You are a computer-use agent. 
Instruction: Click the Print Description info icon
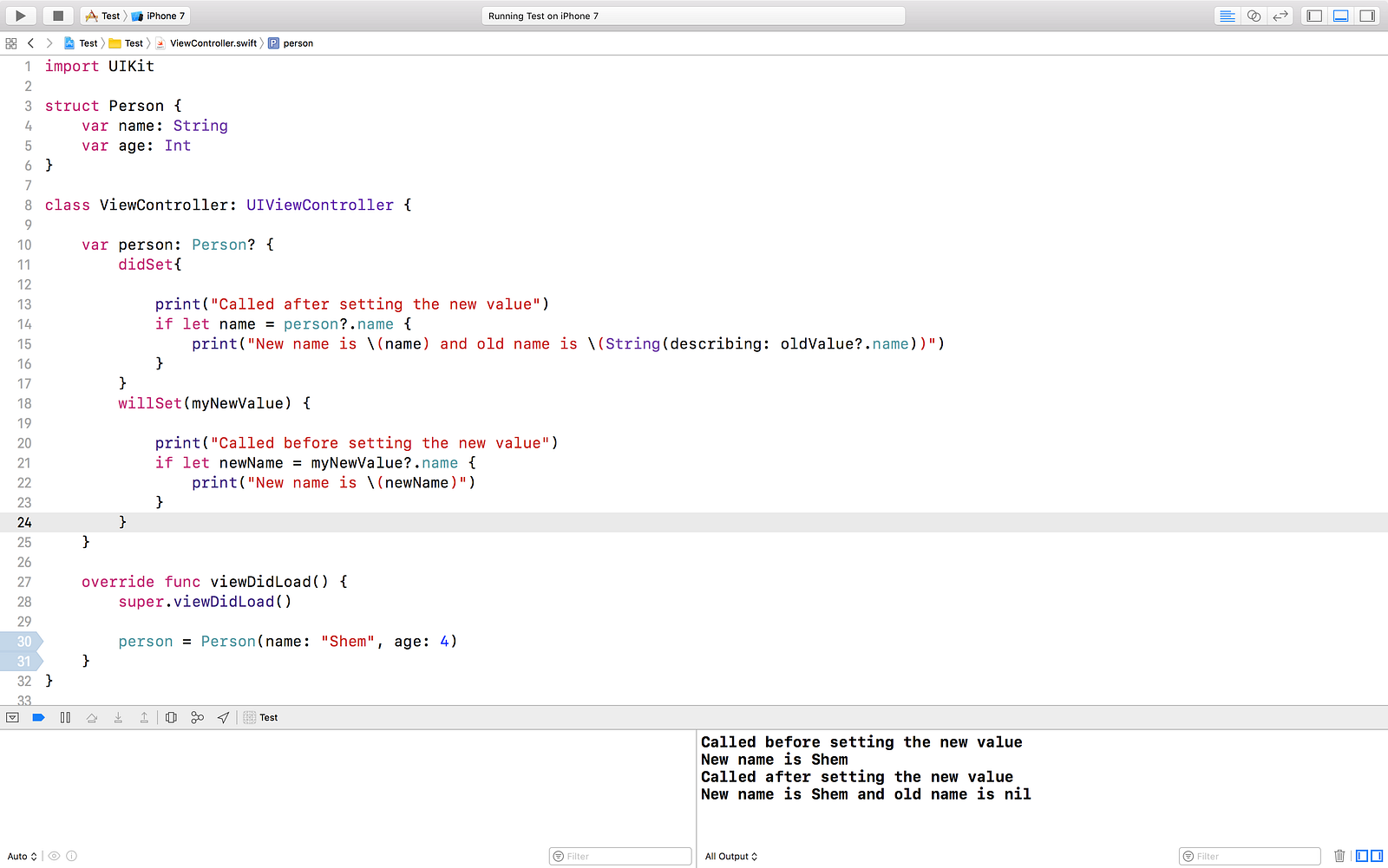tap(72, 857)
